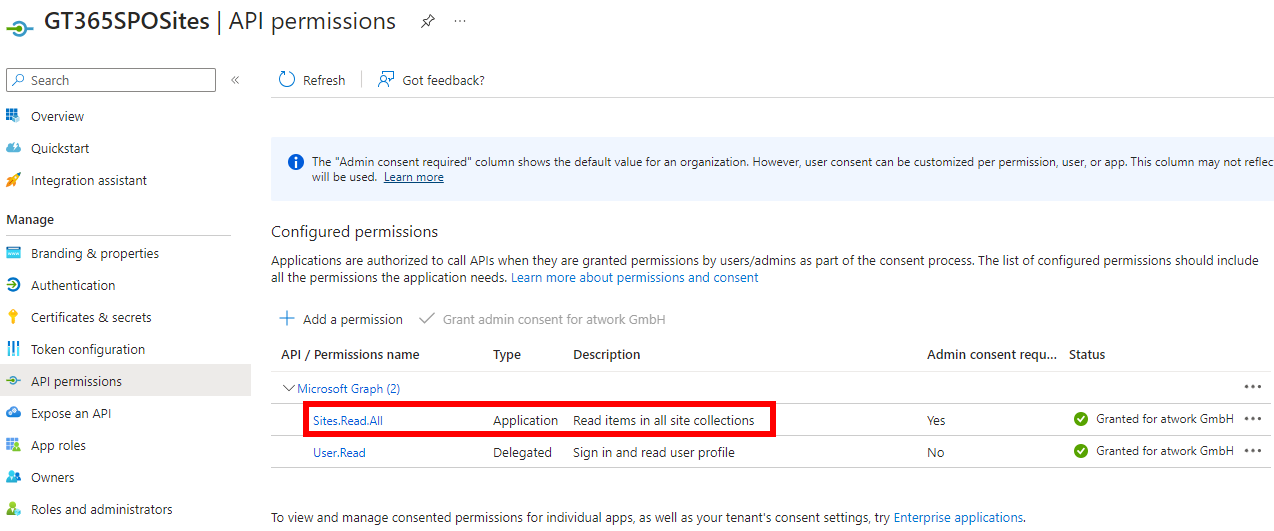Viewport: 1274px width, 531px height.
Task: Click Refresh button text
Action: (x=324, y=80)
